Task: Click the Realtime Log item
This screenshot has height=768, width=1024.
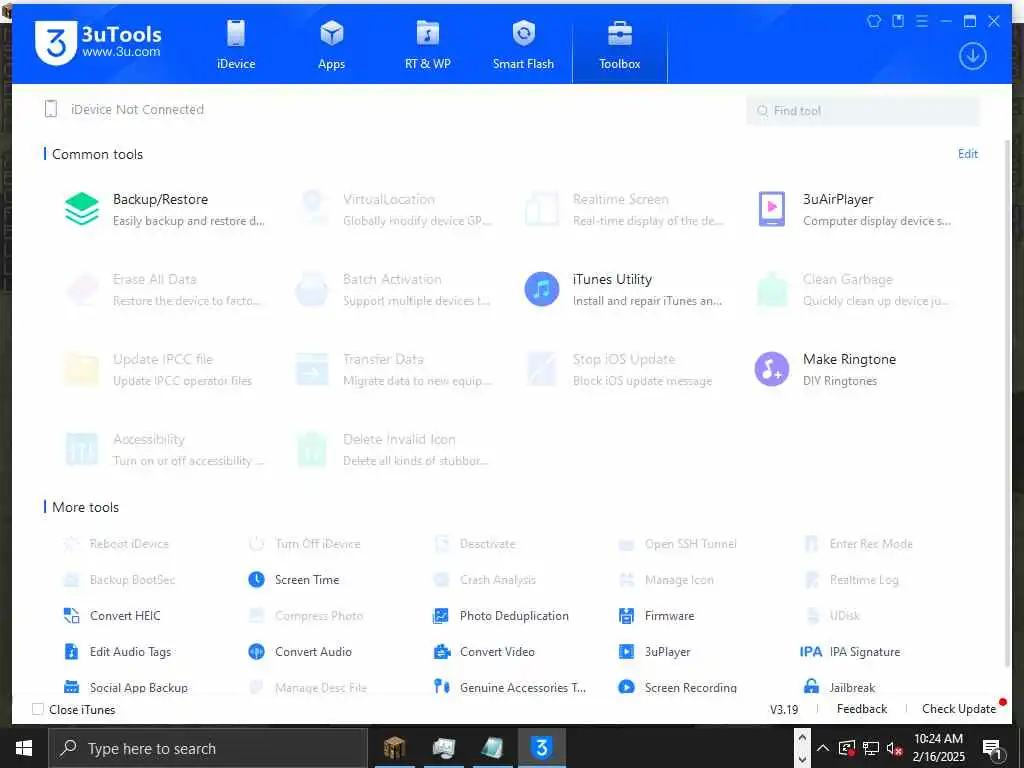Action: point(851,579)
